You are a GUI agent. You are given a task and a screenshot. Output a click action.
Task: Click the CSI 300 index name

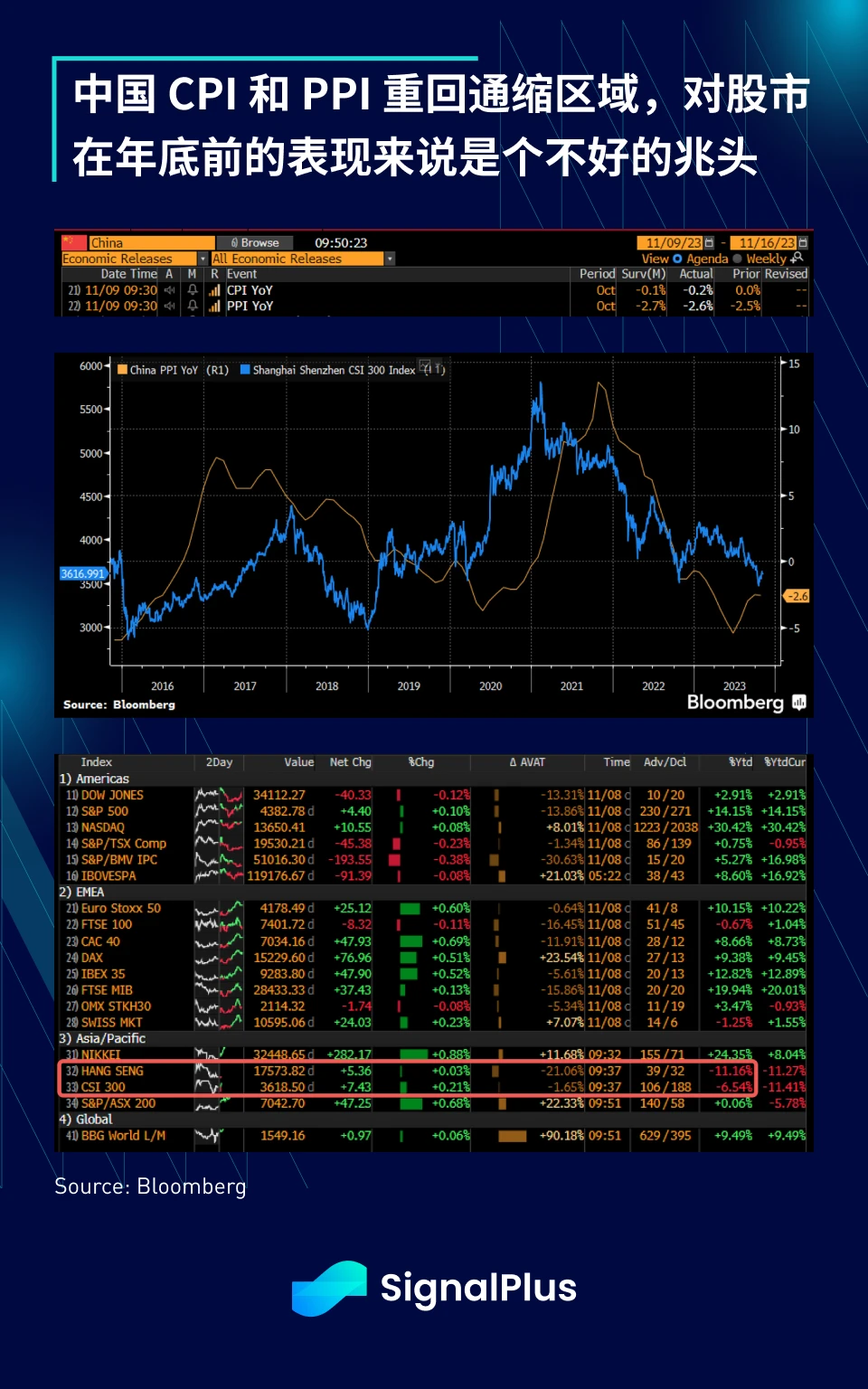tap(103, 1087)
